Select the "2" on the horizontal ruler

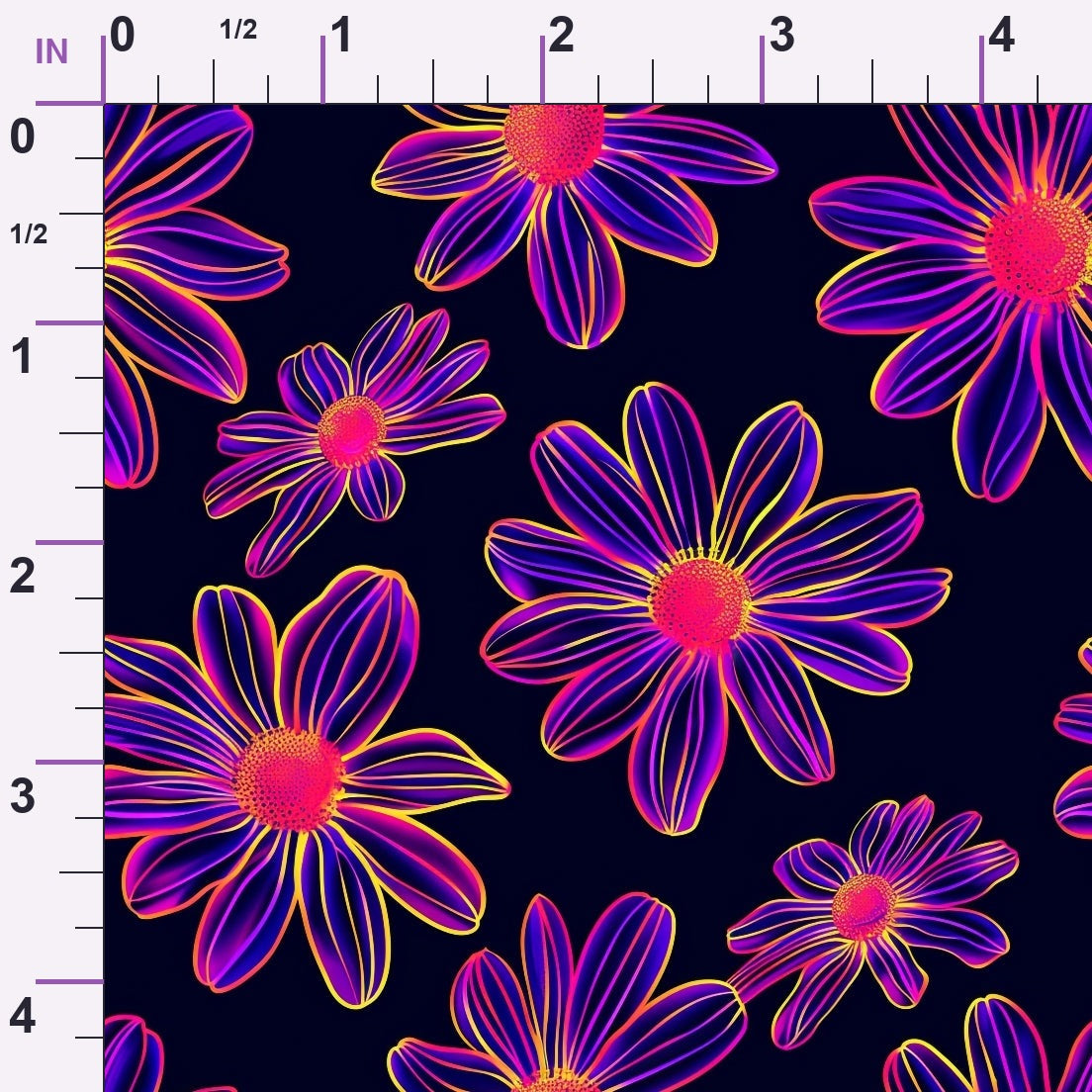[x=561, y=36]
